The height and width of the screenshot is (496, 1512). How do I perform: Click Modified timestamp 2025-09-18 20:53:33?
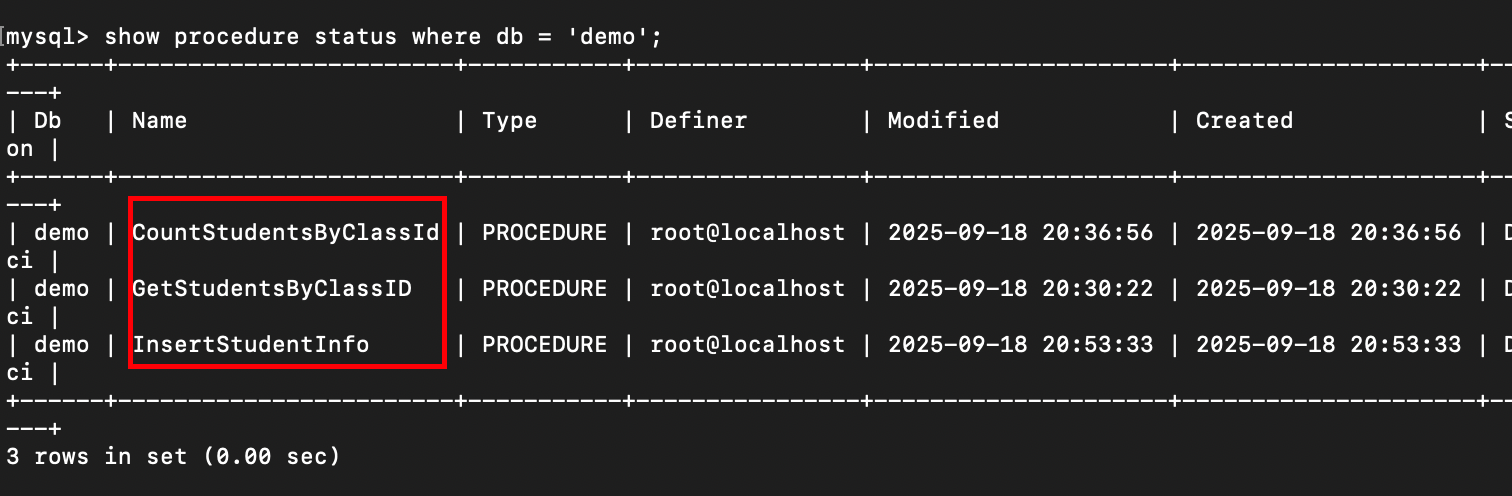(x=1020, y=345)
